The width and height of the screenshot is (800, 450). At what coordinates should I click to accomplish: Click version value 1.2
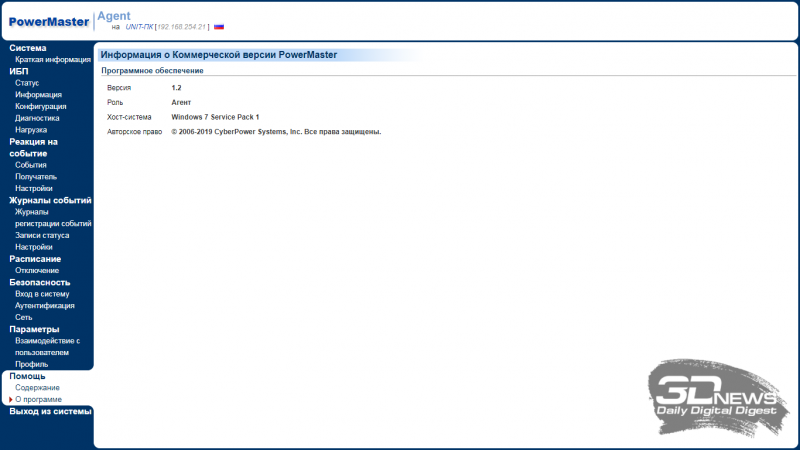(177, 88)
